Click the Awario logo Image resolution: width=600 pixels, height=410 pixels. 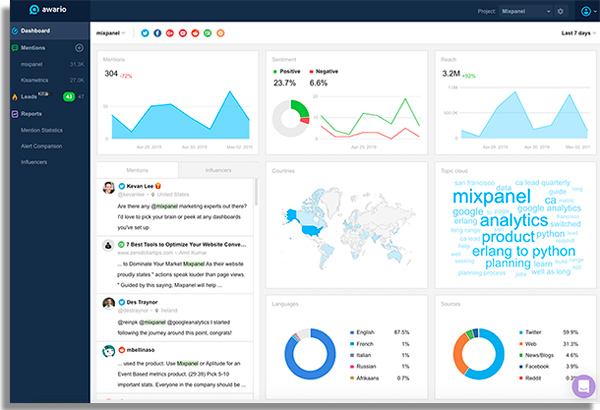click(48, 9)
